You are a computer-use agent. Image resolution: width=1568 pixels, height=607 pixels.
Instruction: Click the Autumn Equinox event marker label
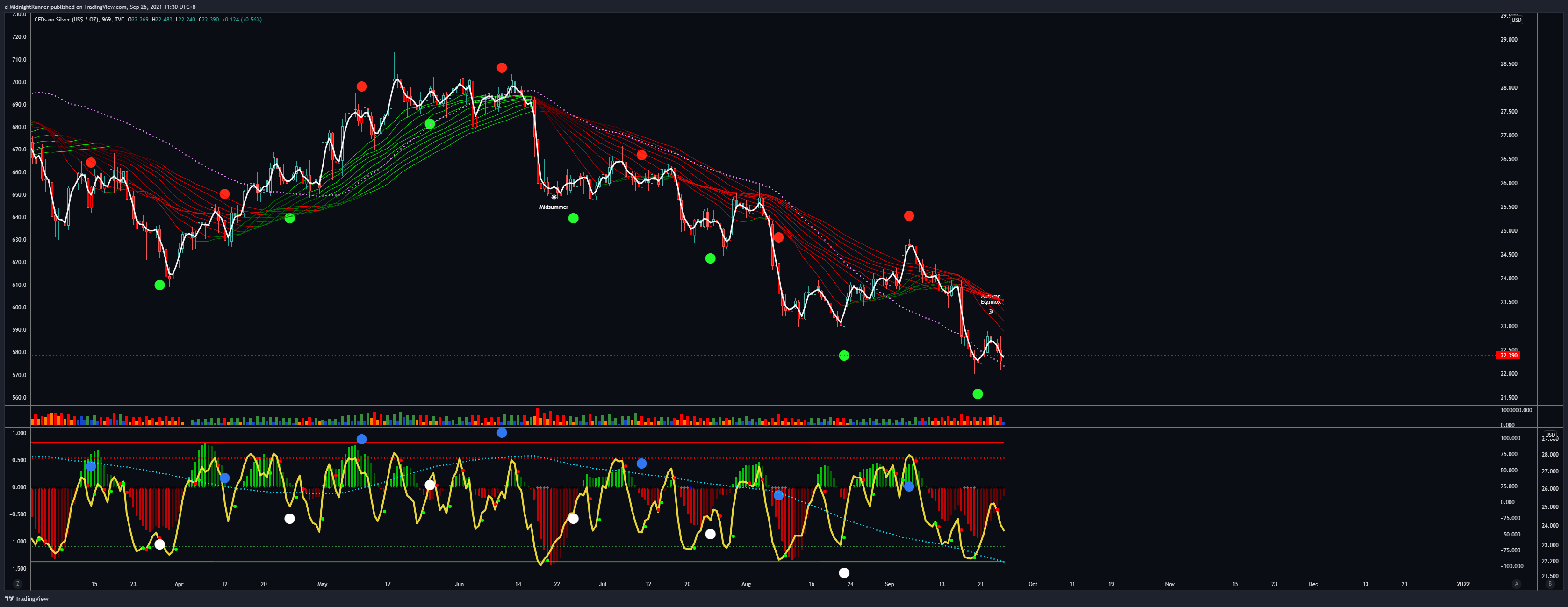(x=990, y=299)
